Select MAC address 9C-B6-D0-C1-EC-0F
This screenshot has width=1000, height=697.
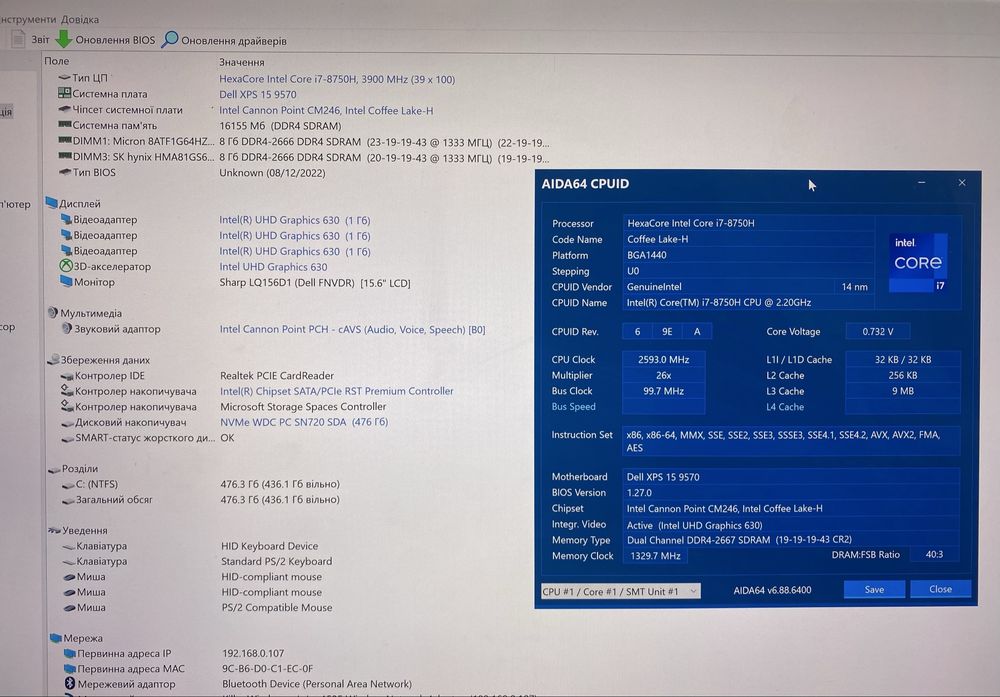[x=267, y=669]
